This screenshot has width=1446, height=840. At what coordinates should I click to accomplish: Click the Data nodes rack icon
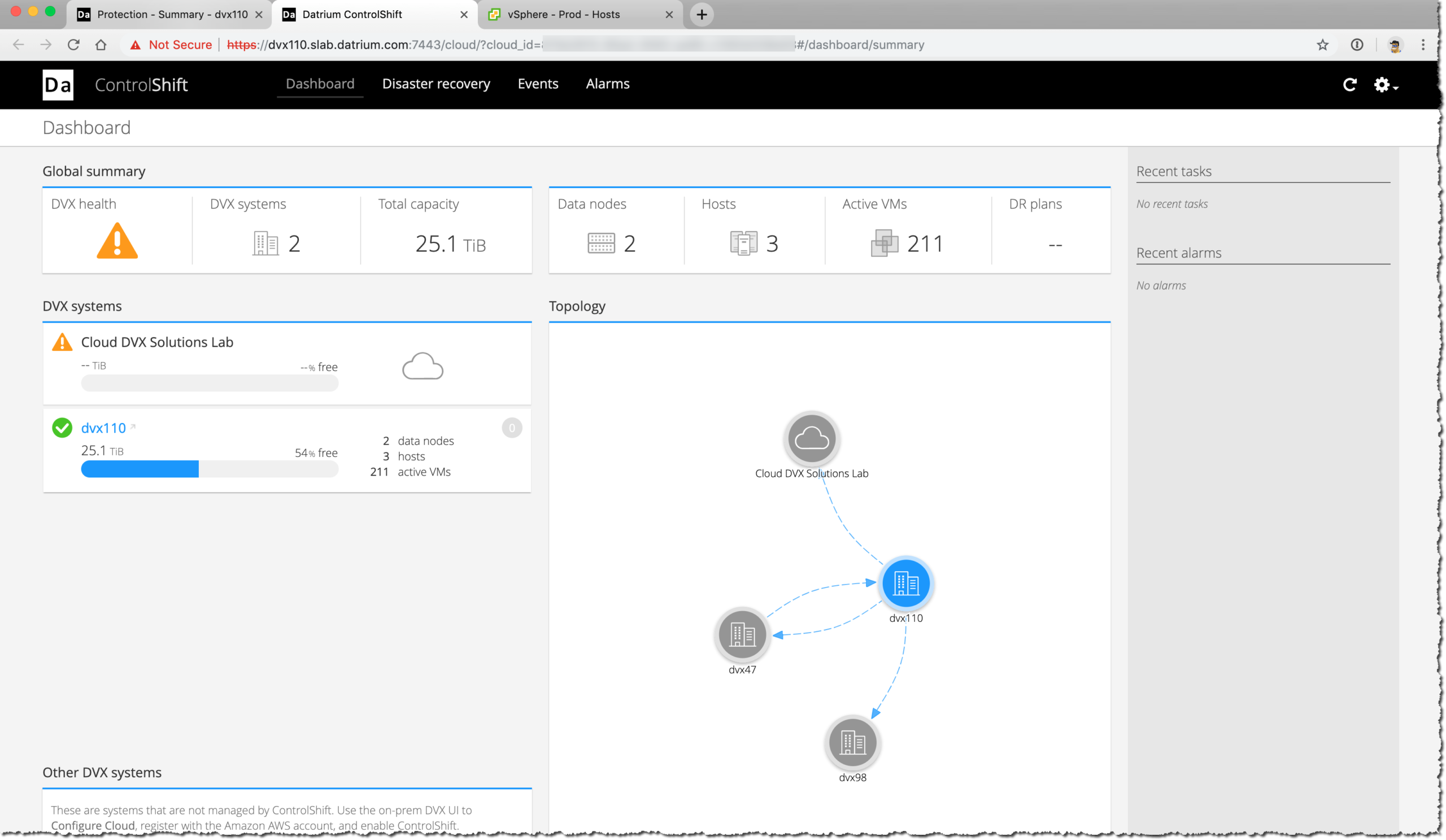pyautogui.click(x=601, y=243)
